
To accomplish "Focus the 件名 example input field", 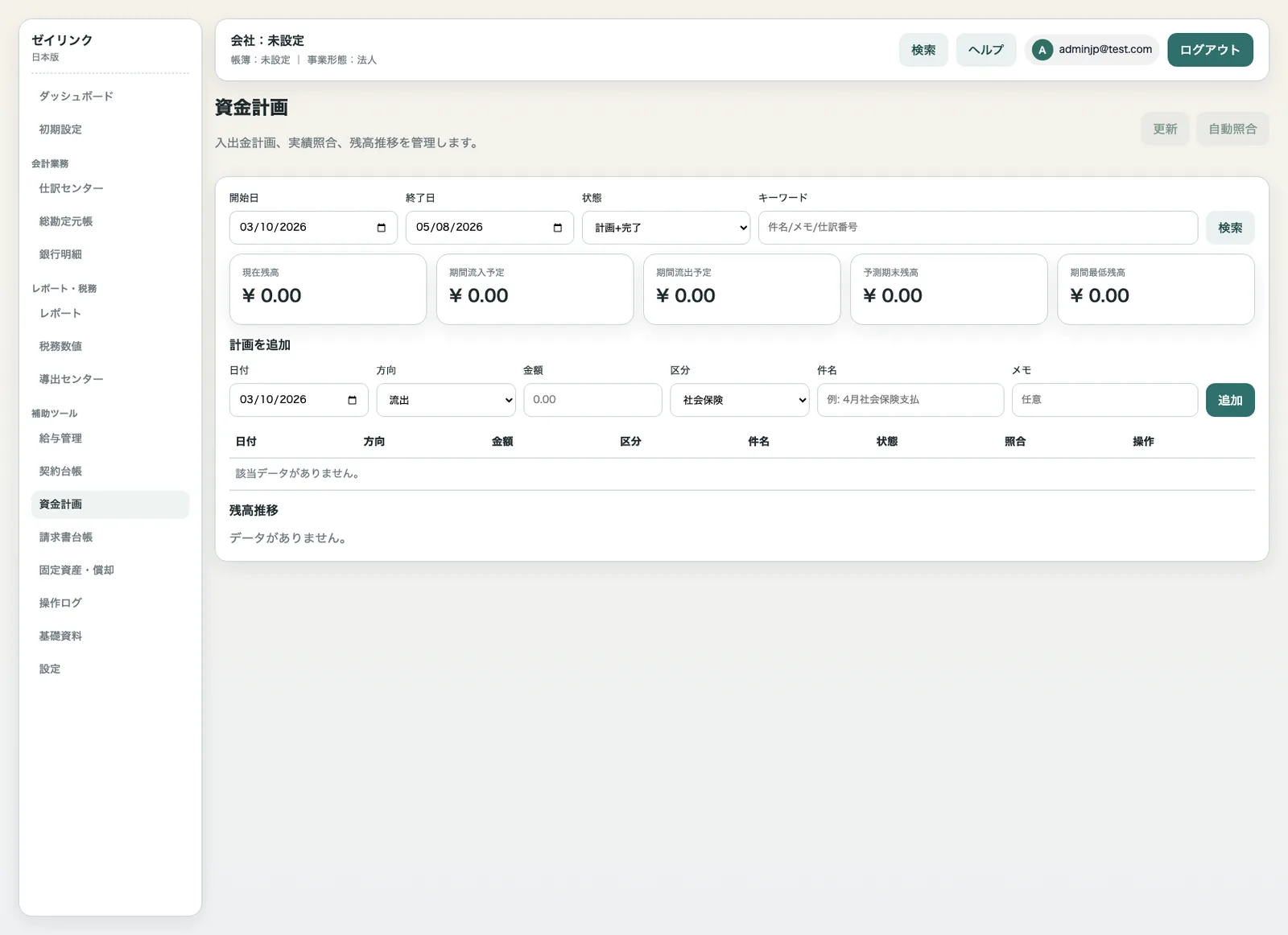I will click(x=910, y=400).
